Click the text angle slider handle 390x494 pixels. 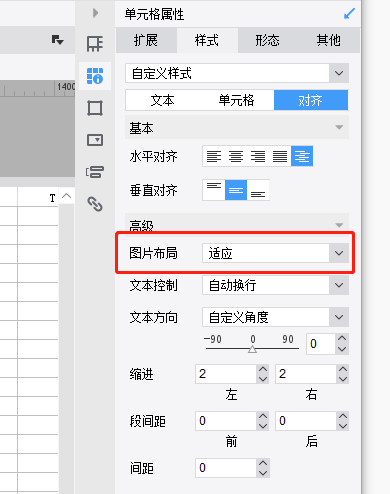tap(252, 349)
